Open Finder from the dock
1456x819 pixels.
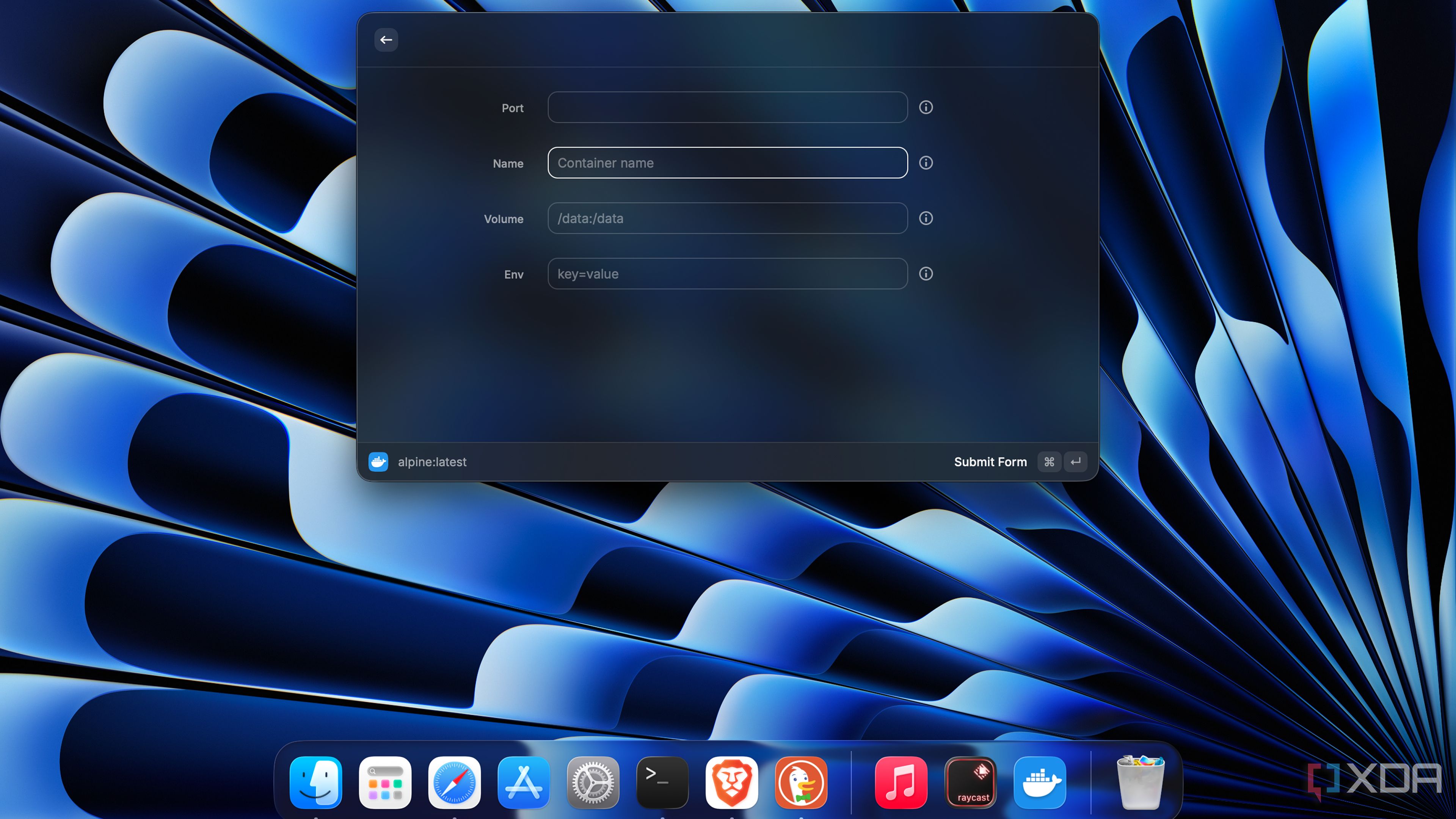click(x=316, y=783)
